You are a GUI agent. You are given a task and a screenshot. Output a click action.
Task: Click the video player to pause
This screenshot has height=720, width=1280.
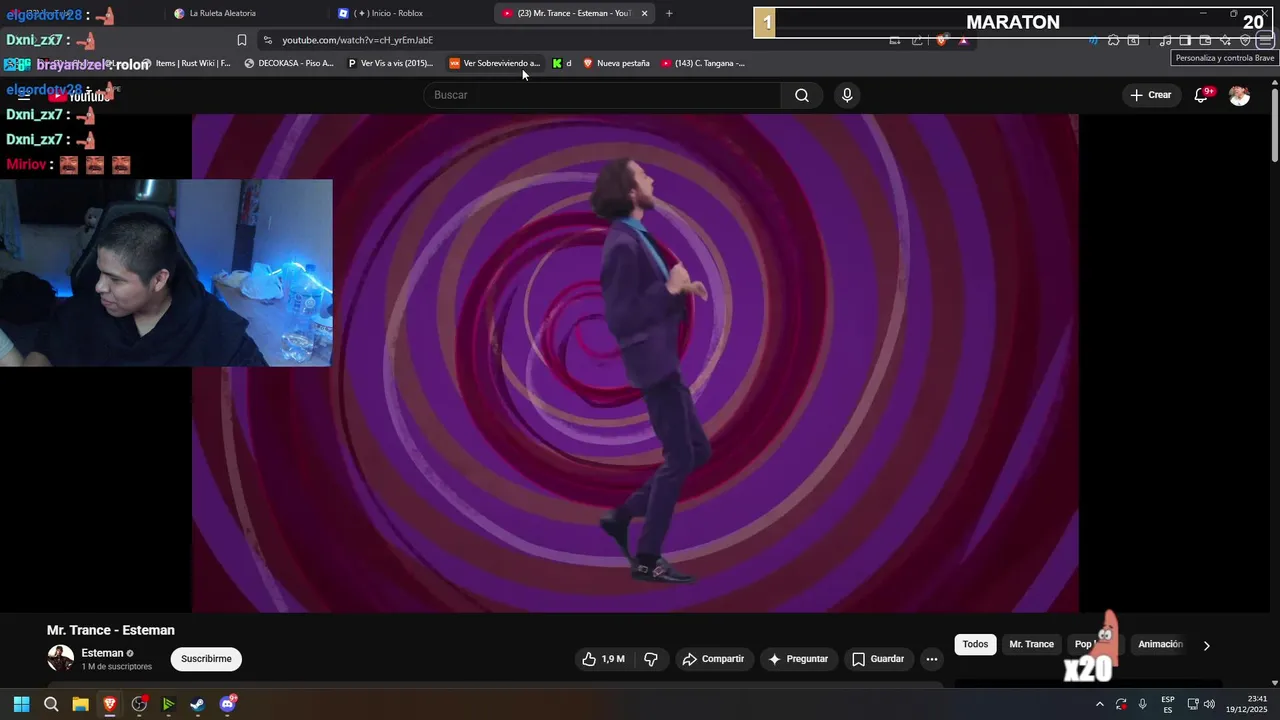[x=635, y=362]
